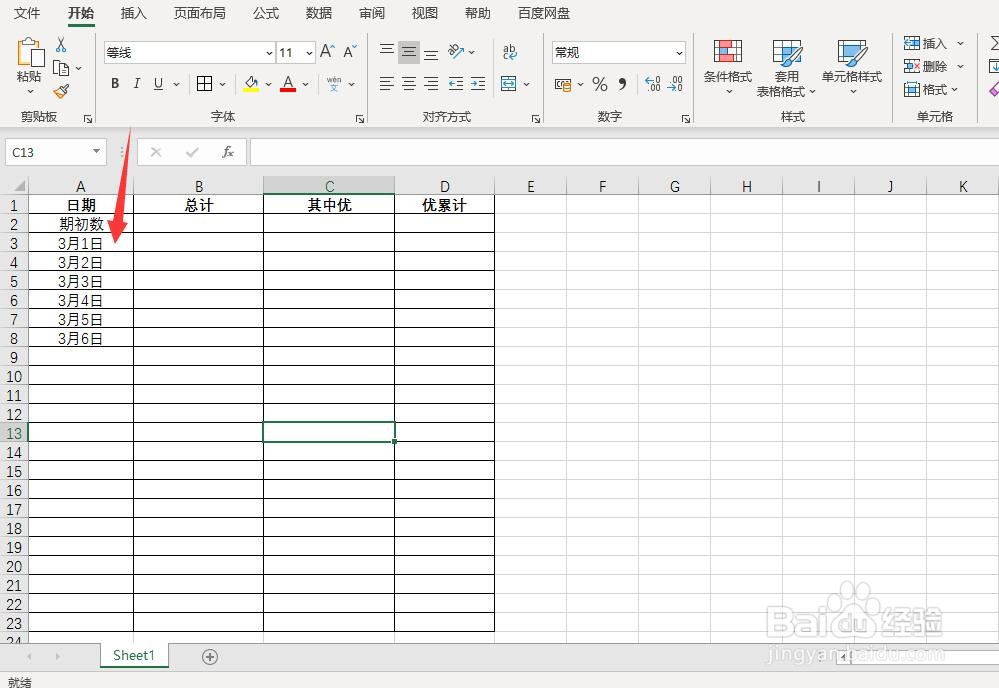Click the 删除 Delete cells button

[934, 66]
